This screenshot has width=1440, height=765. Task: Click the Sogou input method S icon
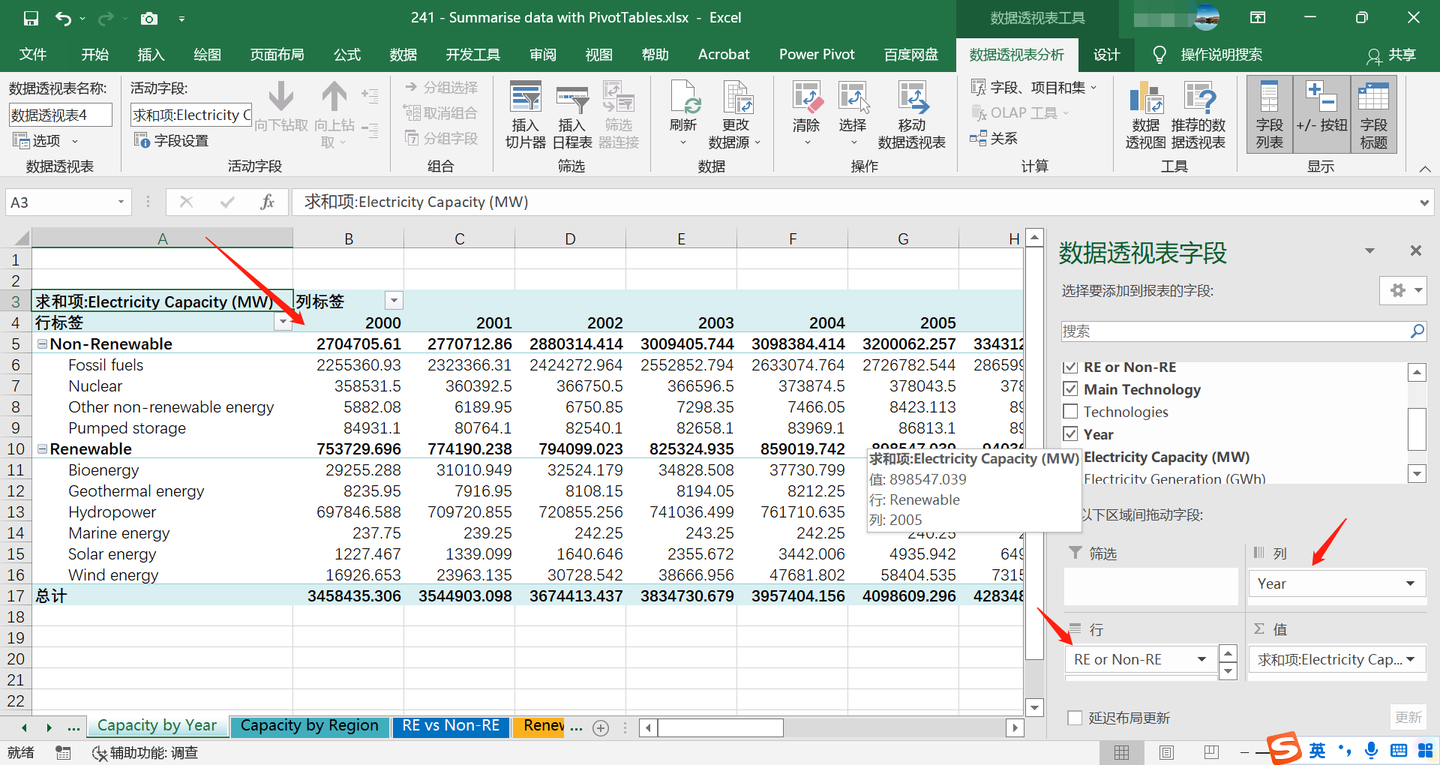point(1284,749)
